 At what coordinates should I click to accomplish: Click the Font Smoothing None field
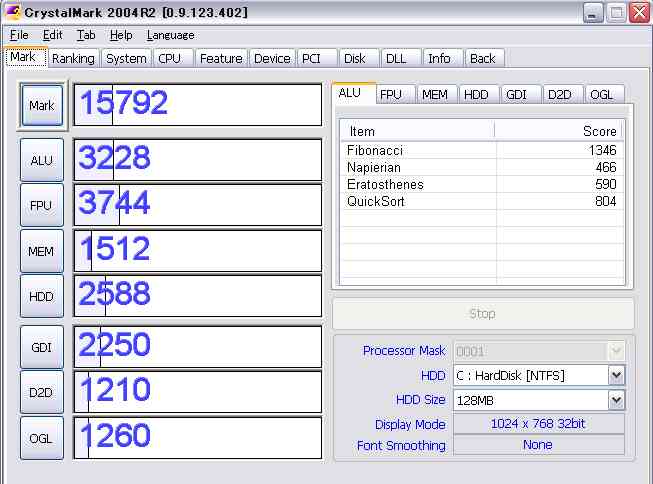pyautogui.click(x=538, y=445)
